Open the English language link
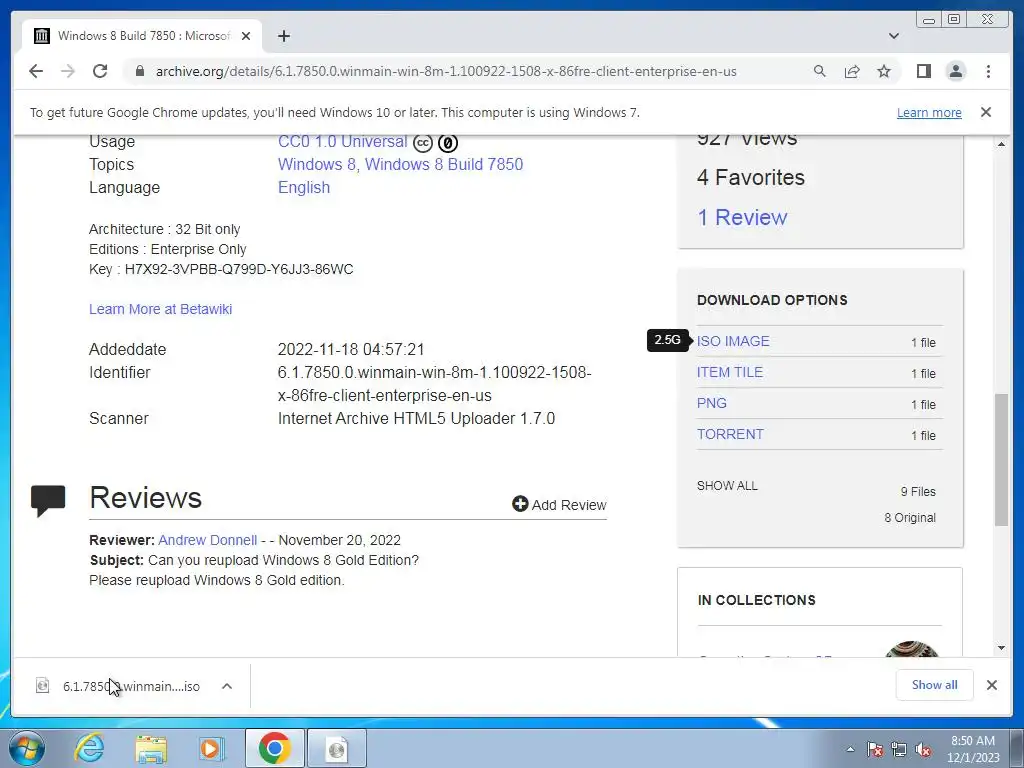The width and height of the screenshot is (1024, 768). click(x=304, y=187)
